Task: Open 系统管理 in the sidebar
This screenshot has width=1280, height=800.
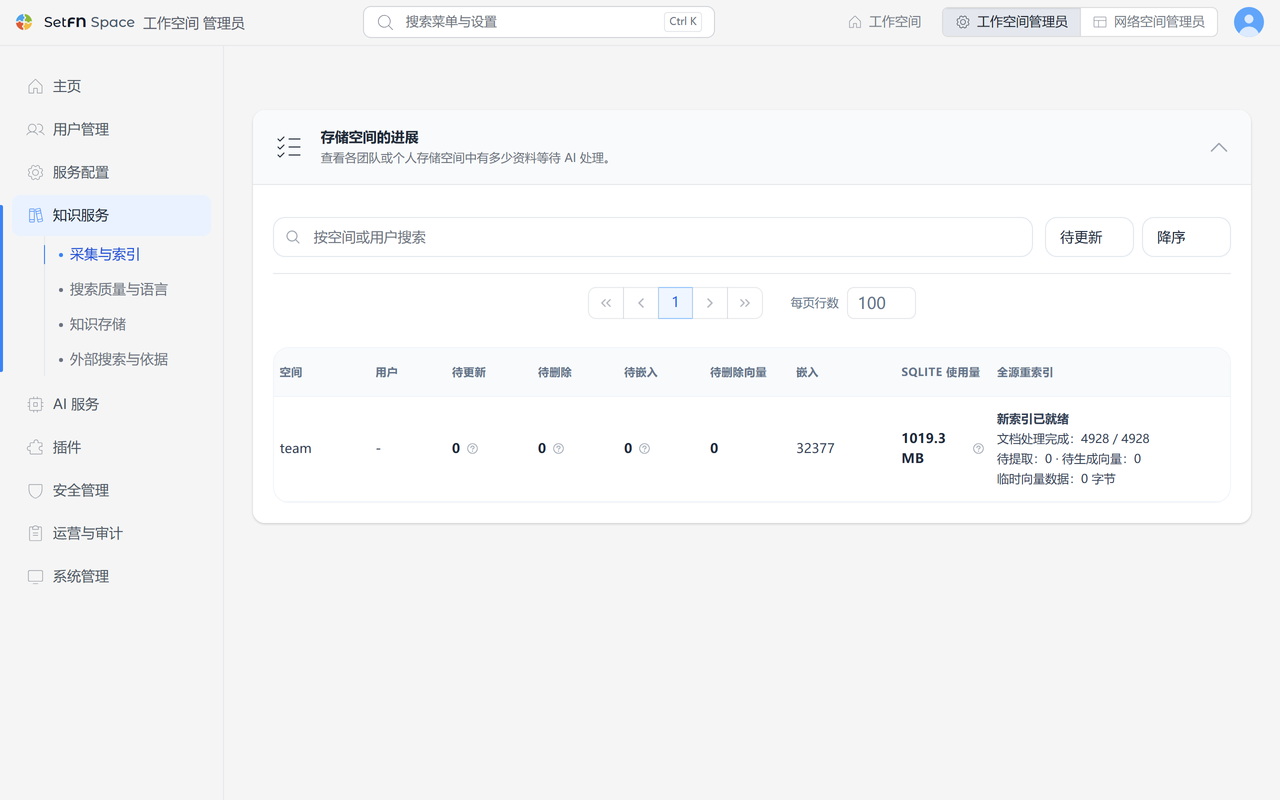Action: (x=112, y=576)
